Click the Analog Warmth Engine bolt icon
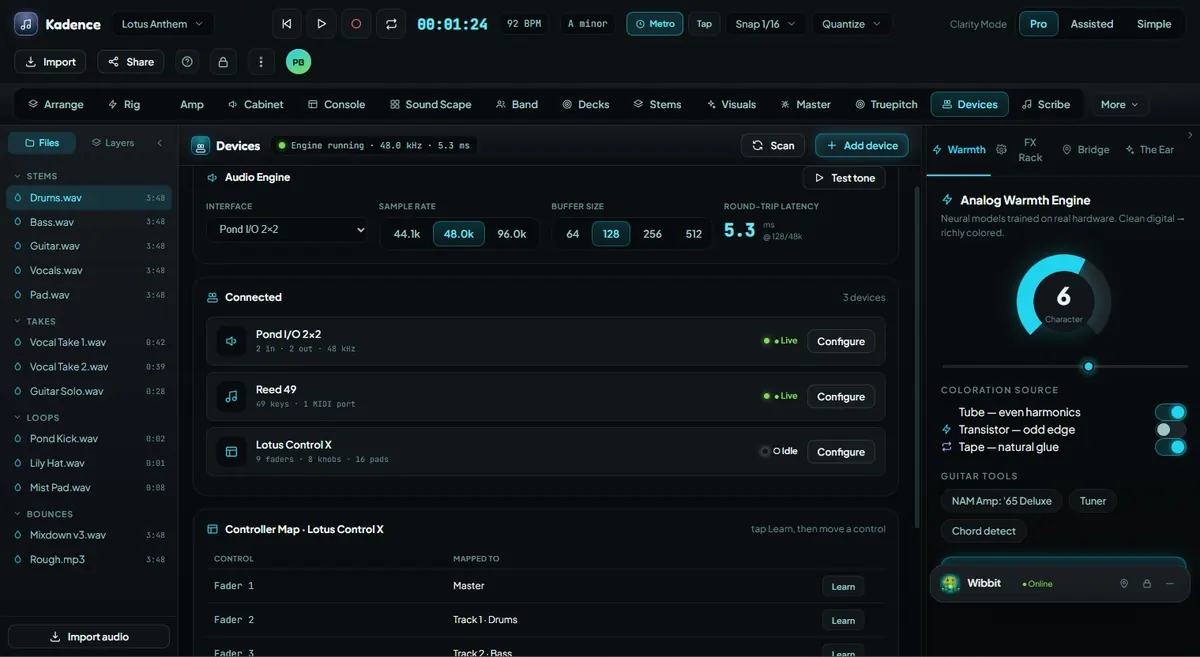The height and width of the screenshot is (657, 1200). 947,200
